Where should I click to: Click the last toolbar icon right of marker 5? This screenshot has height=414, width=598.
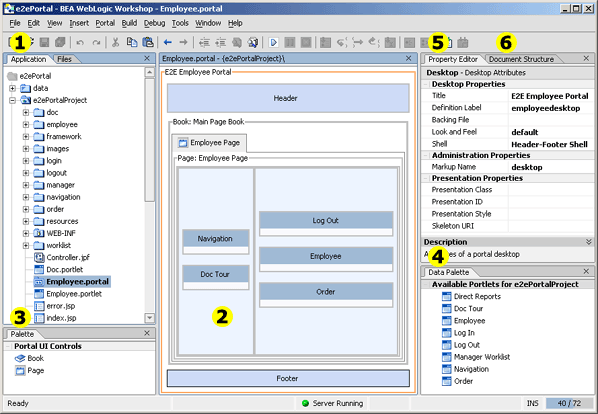(463, 42)
